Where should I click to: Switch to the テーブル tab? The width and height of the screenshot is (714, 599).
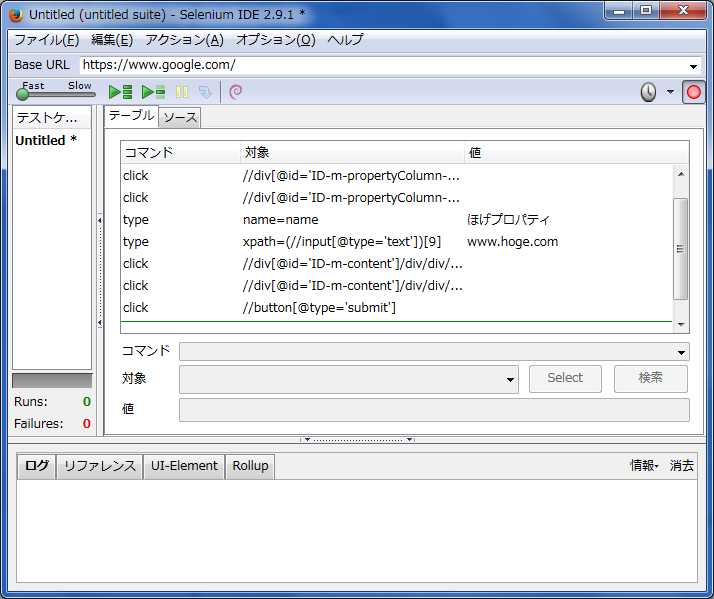[132, 116]
